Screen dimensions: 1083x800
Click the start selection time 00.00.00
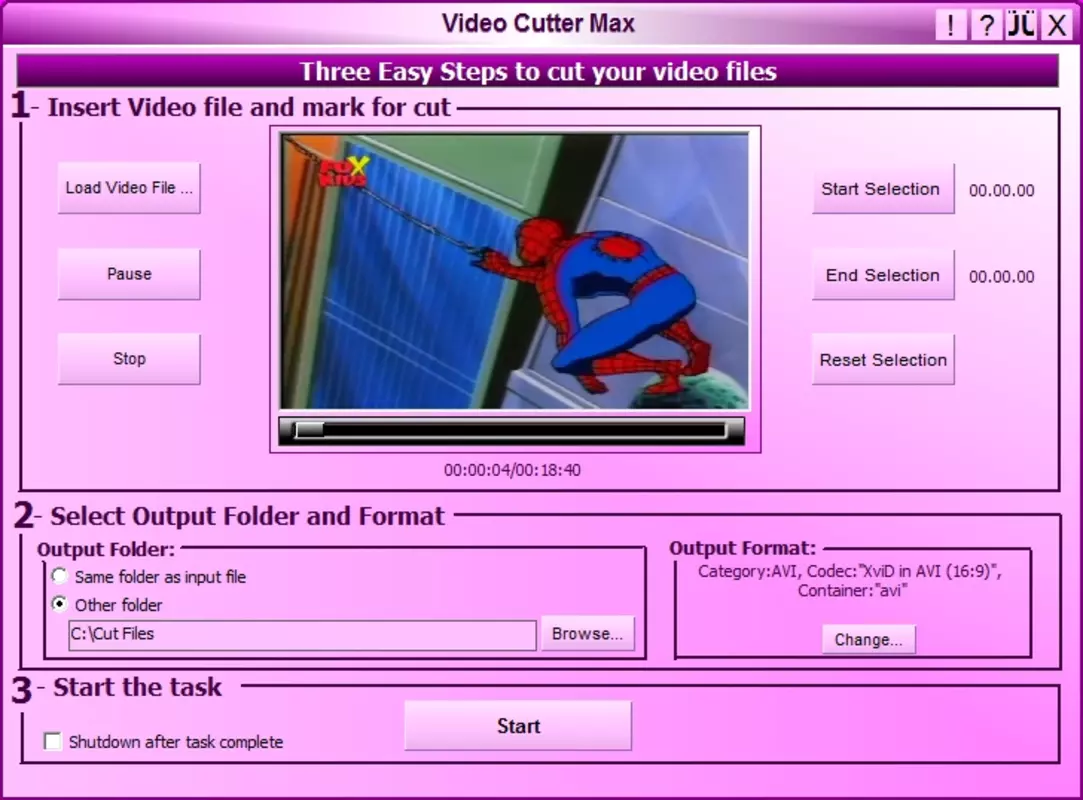[x=1001, y=191]
